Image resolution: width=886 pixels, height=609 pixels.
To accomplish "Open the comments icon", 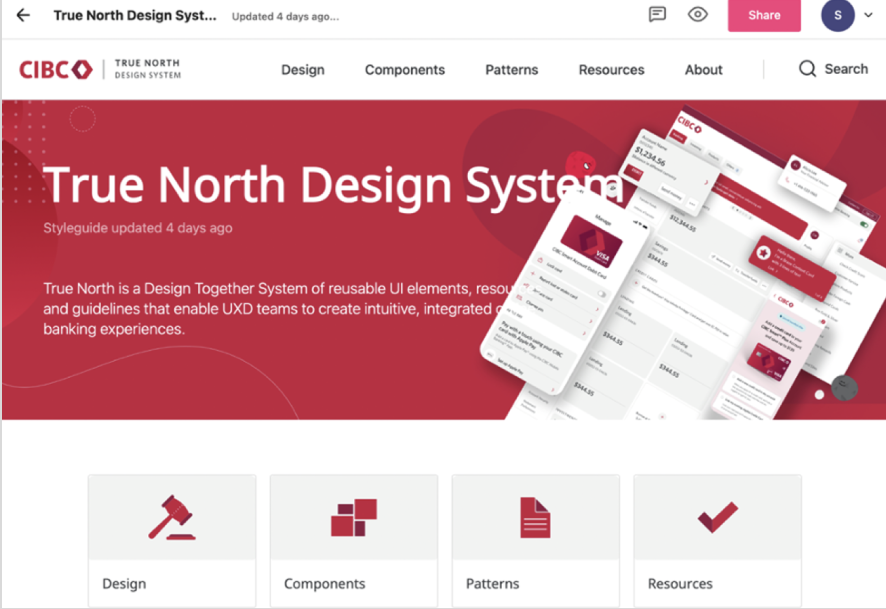I will [x=657, y=14].
